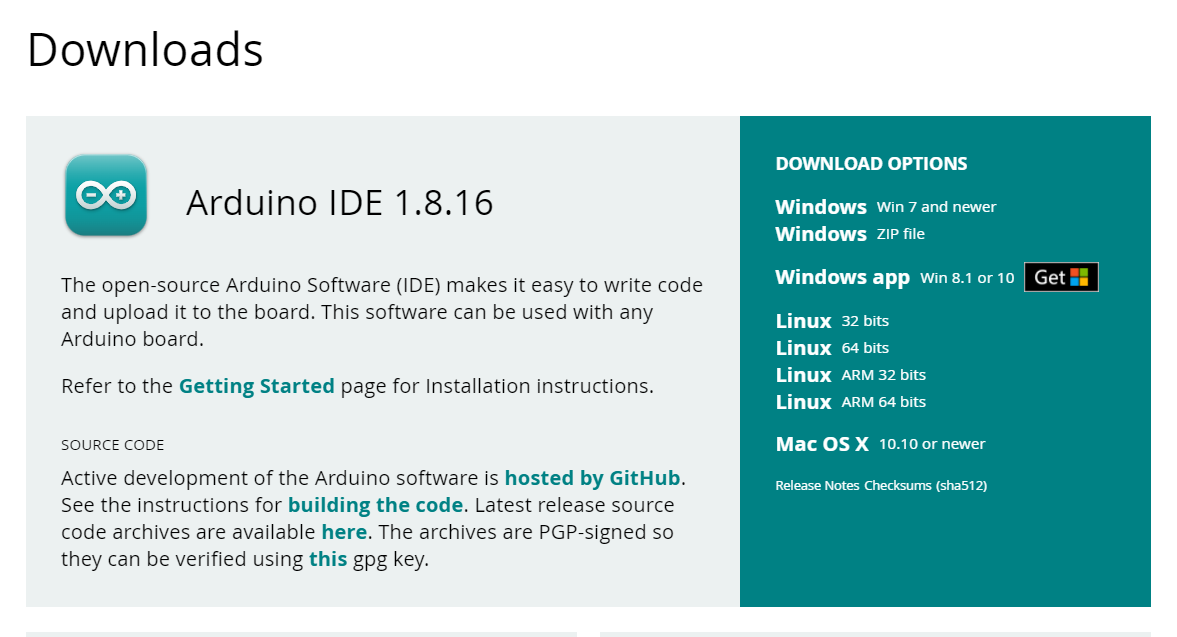Download Linux 64 bits version
1177x637 pixels.
tap(832, 348)
